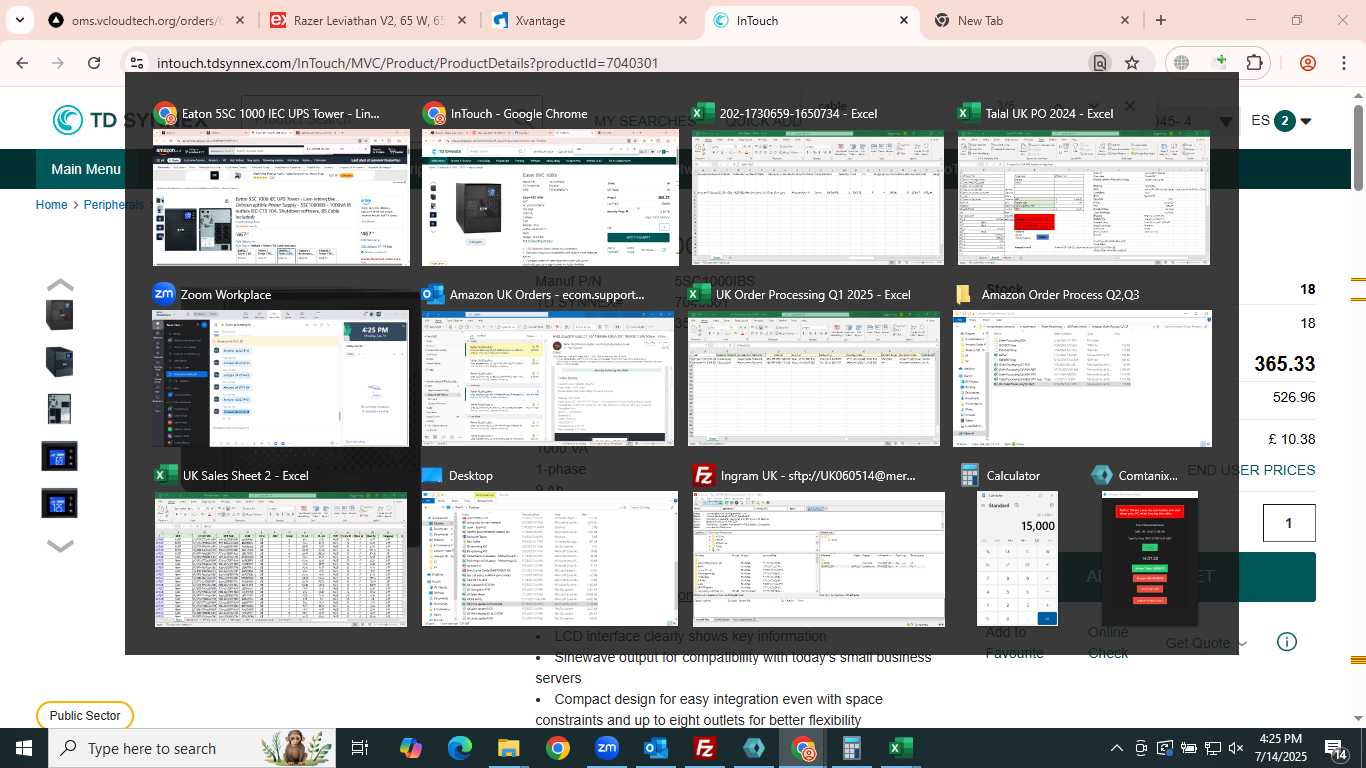Click the Public Sector button
1366x768 pixels.
[x=85, y=716]
